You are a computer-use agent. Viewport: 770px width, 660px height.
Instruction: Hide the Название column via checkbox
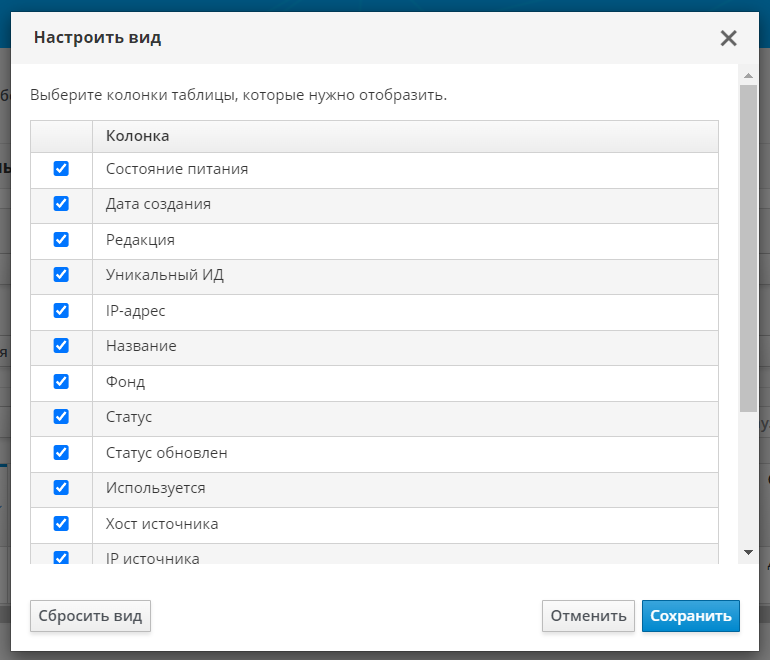(x=61, y=346)
